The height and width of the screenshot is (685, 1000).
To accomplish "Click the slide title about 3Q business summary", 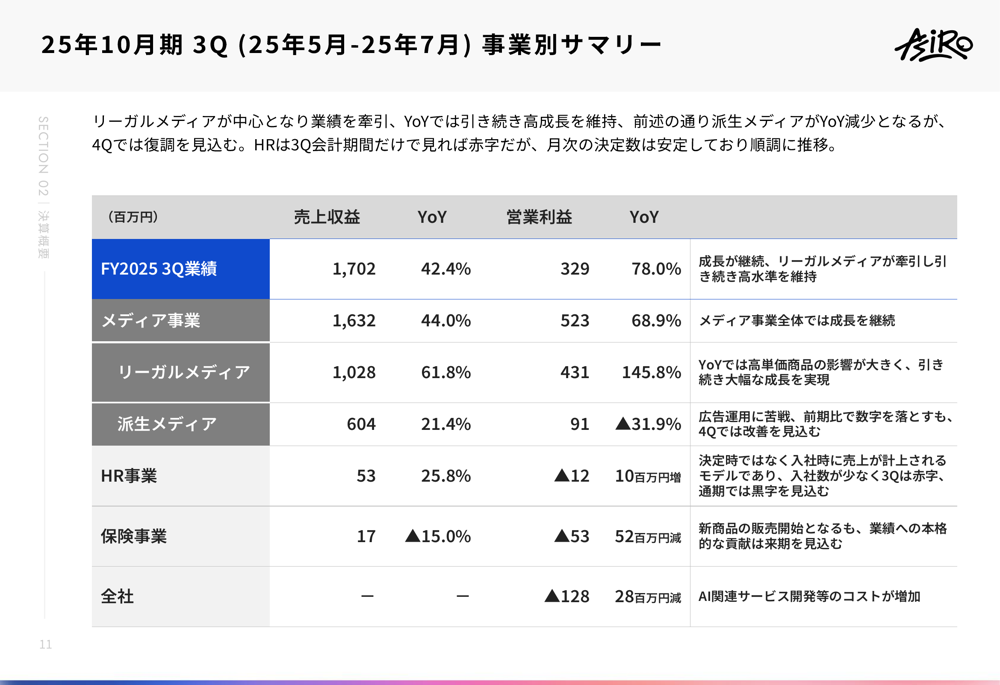I will 351,45.
